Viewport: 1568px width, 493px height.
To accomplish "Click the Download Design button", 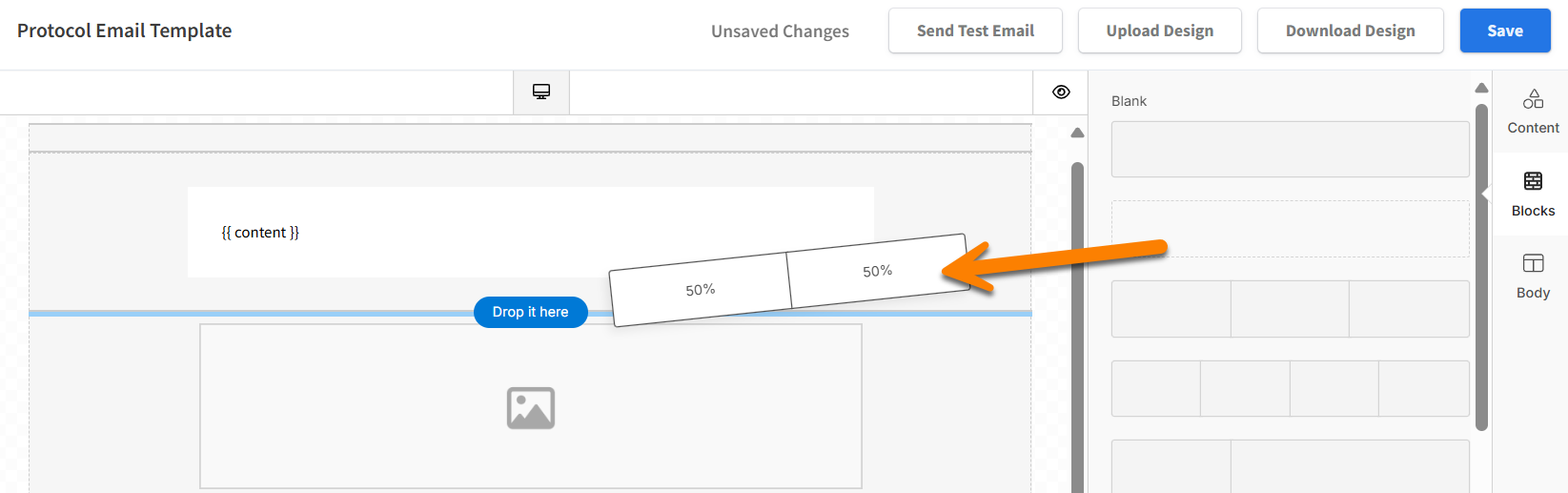I will [x=1350, y=31].
